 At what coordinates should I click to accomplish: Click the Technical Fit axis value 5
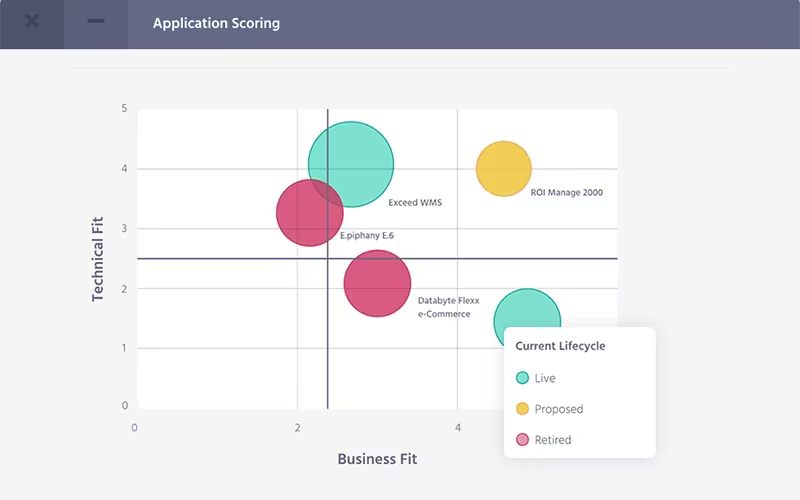124,108
